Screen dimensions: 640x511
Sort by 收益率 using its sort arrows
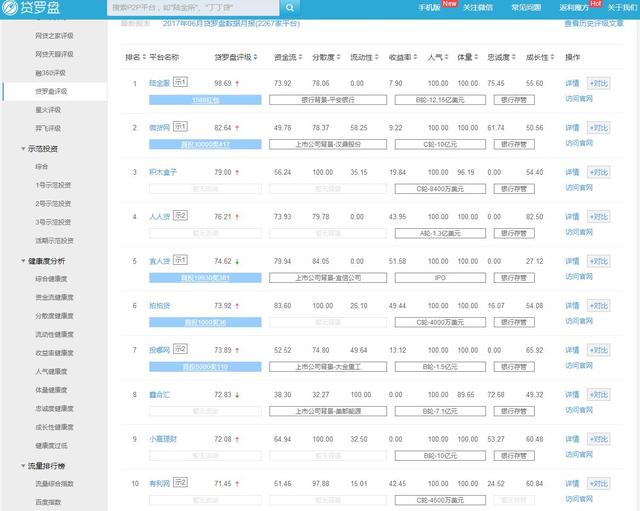coord(415,58)
